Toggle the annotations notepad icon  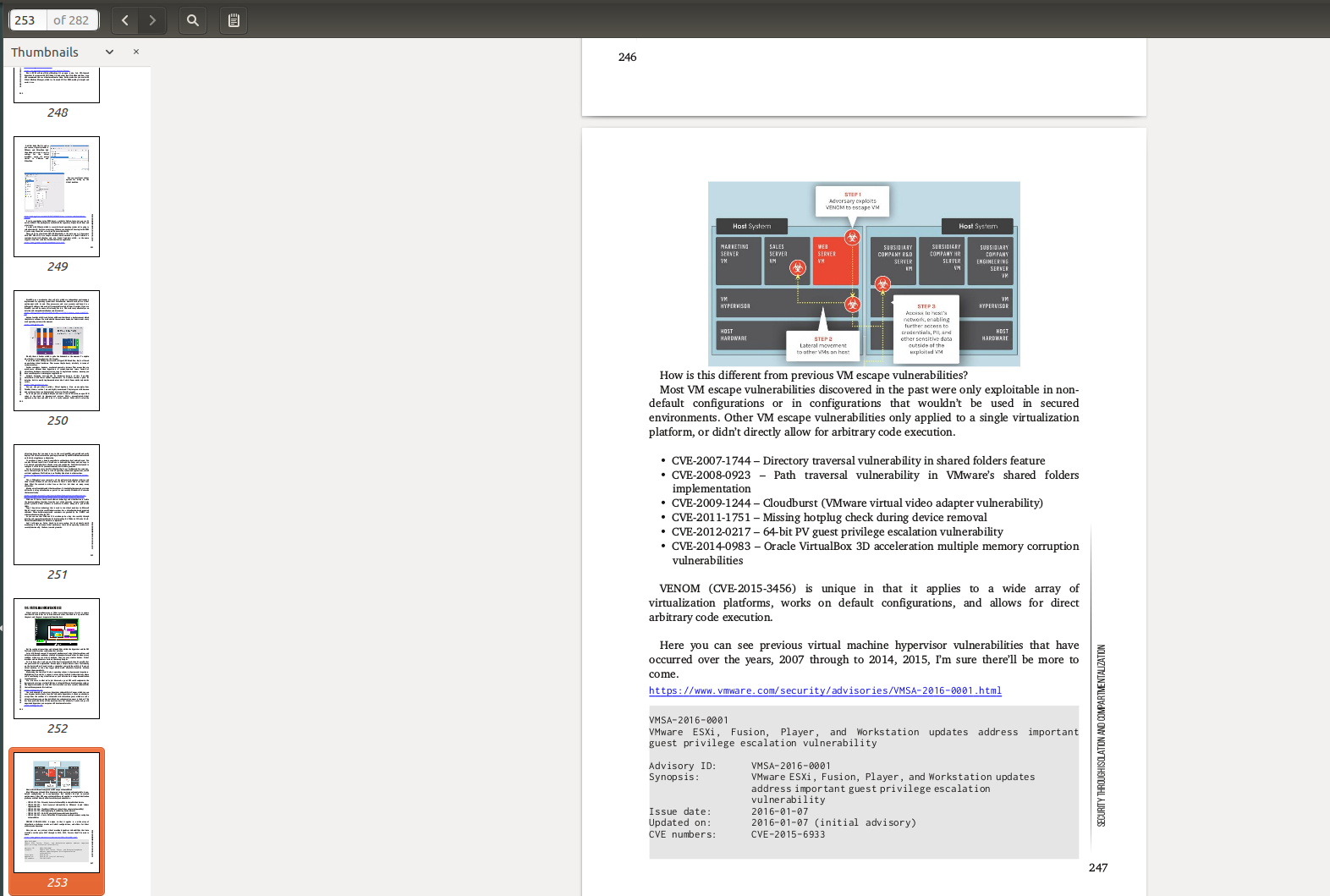pyautogui.click(x=234, y=20)
